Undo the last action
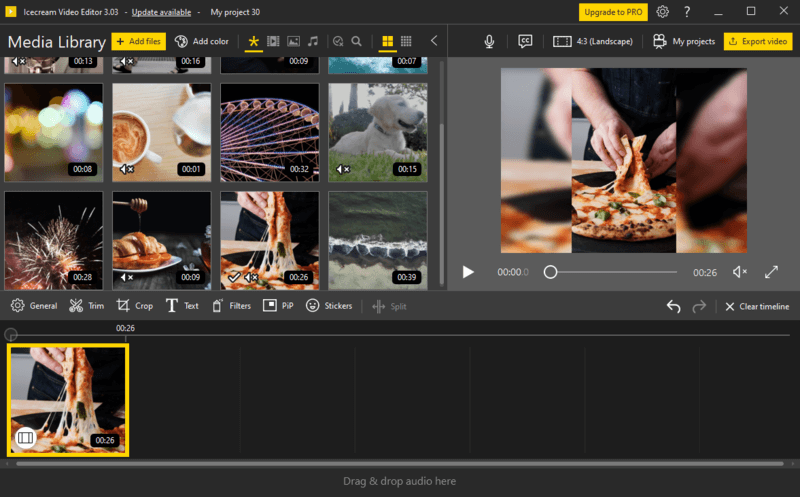Screen dimensions: 800x497 [673, 306]
